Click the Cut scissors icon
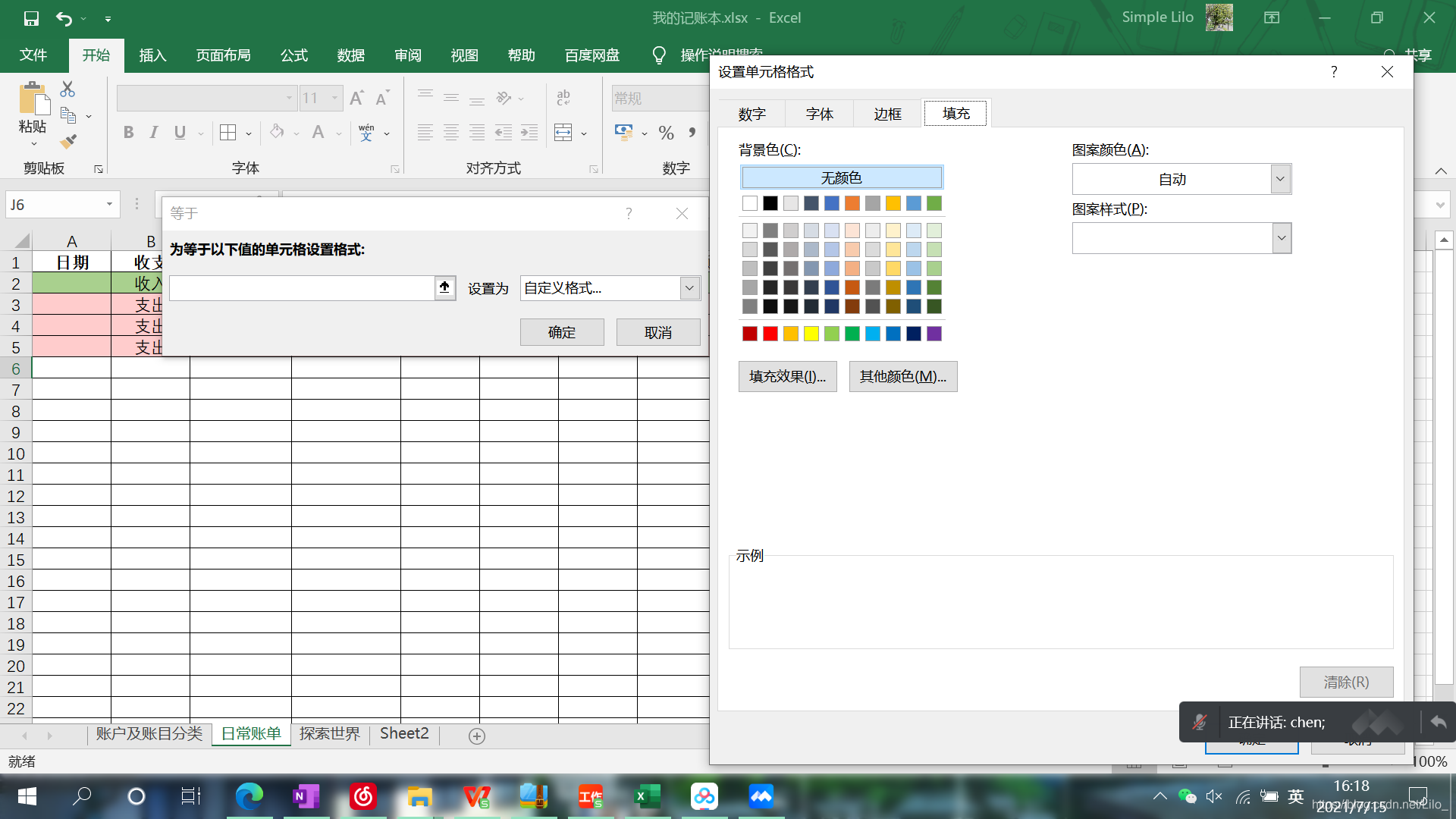Image resolution: width=1456 pixels, height=819 pixels. click(x=67, y=89)
